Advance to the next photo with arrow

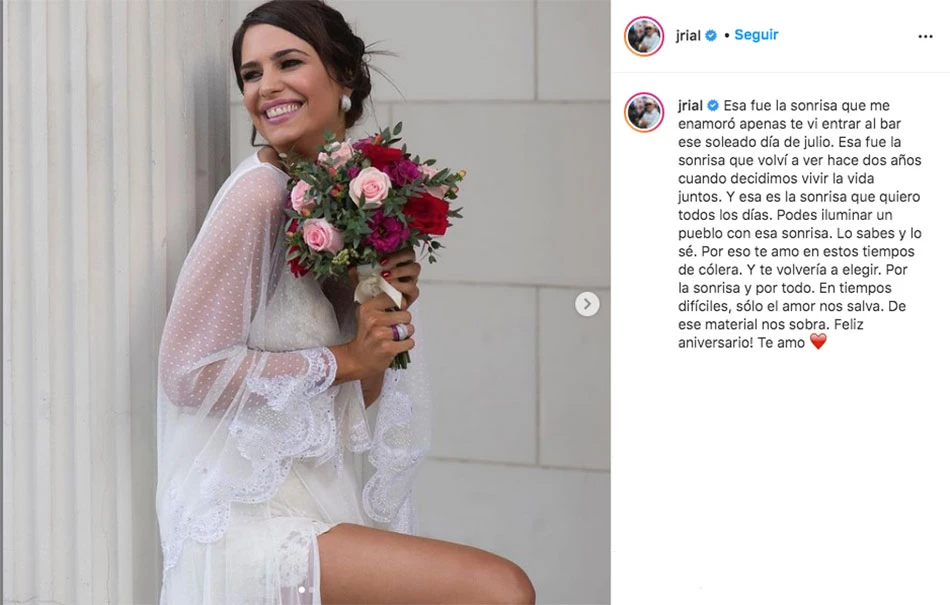[586, 304]
